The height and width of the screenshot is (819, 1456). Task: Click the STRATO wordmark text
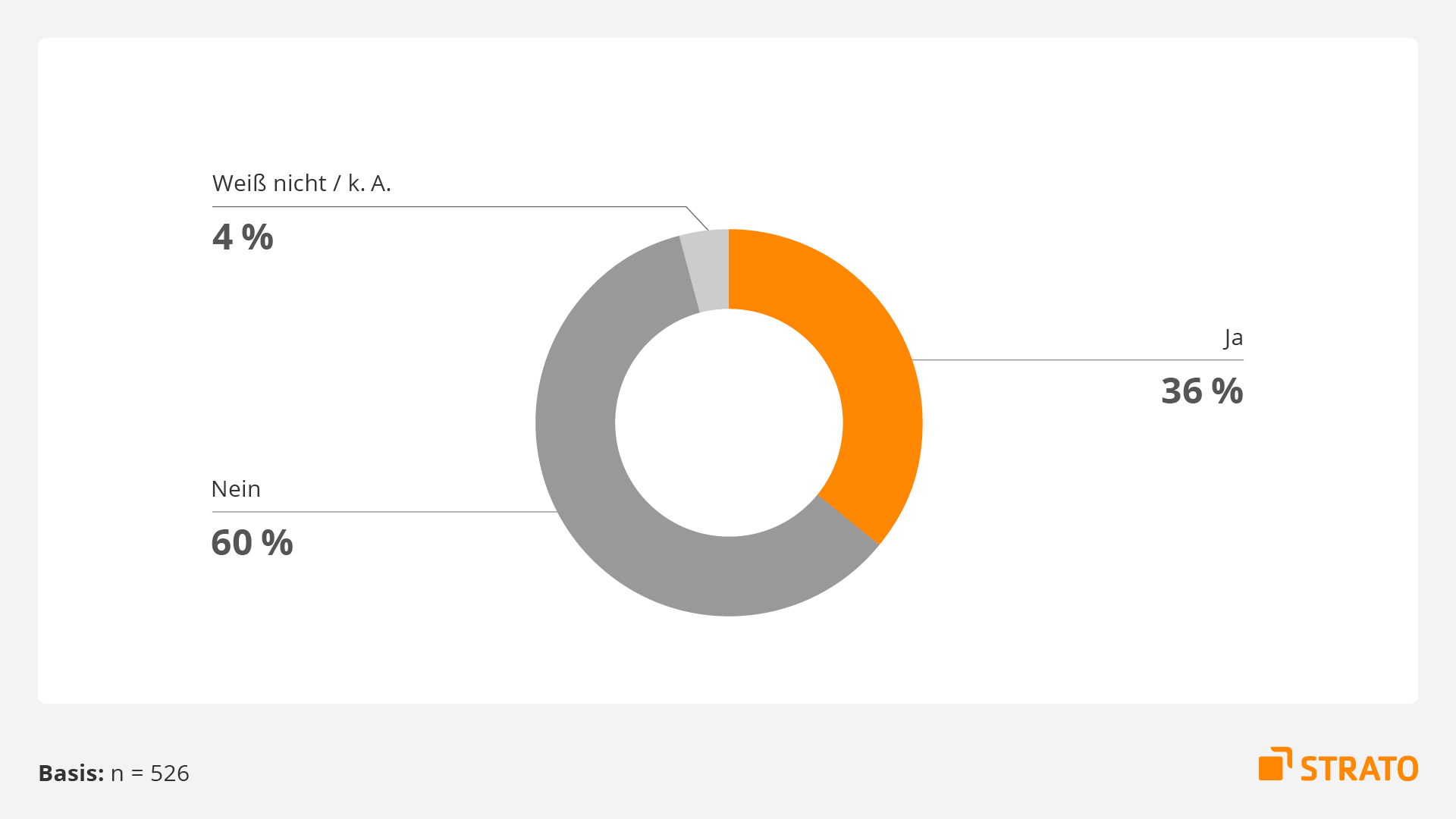pyautogui.click(x=1360, y=769)
